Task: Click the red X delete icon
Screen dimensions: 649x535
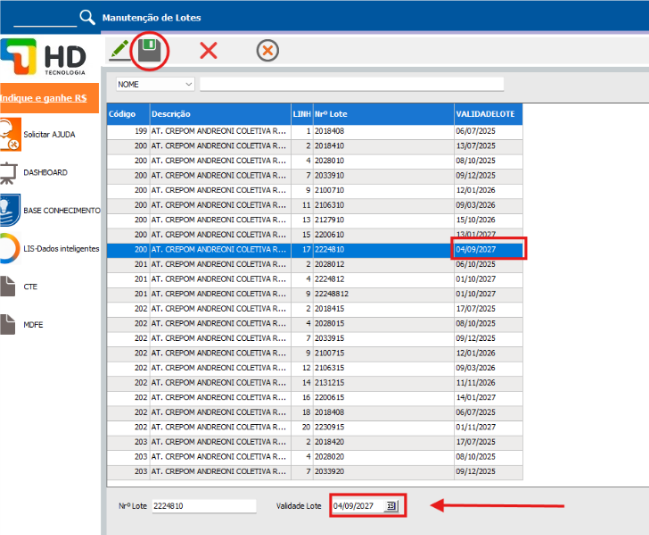Action: (x=208, y=51)
